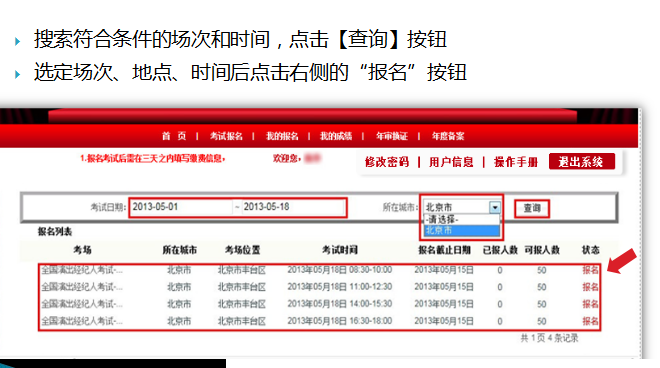Click 报名 for the 16:30-18:00 session
Viewport: 660px width, 368px height.
pyautogui.click(x=590, y=321)
